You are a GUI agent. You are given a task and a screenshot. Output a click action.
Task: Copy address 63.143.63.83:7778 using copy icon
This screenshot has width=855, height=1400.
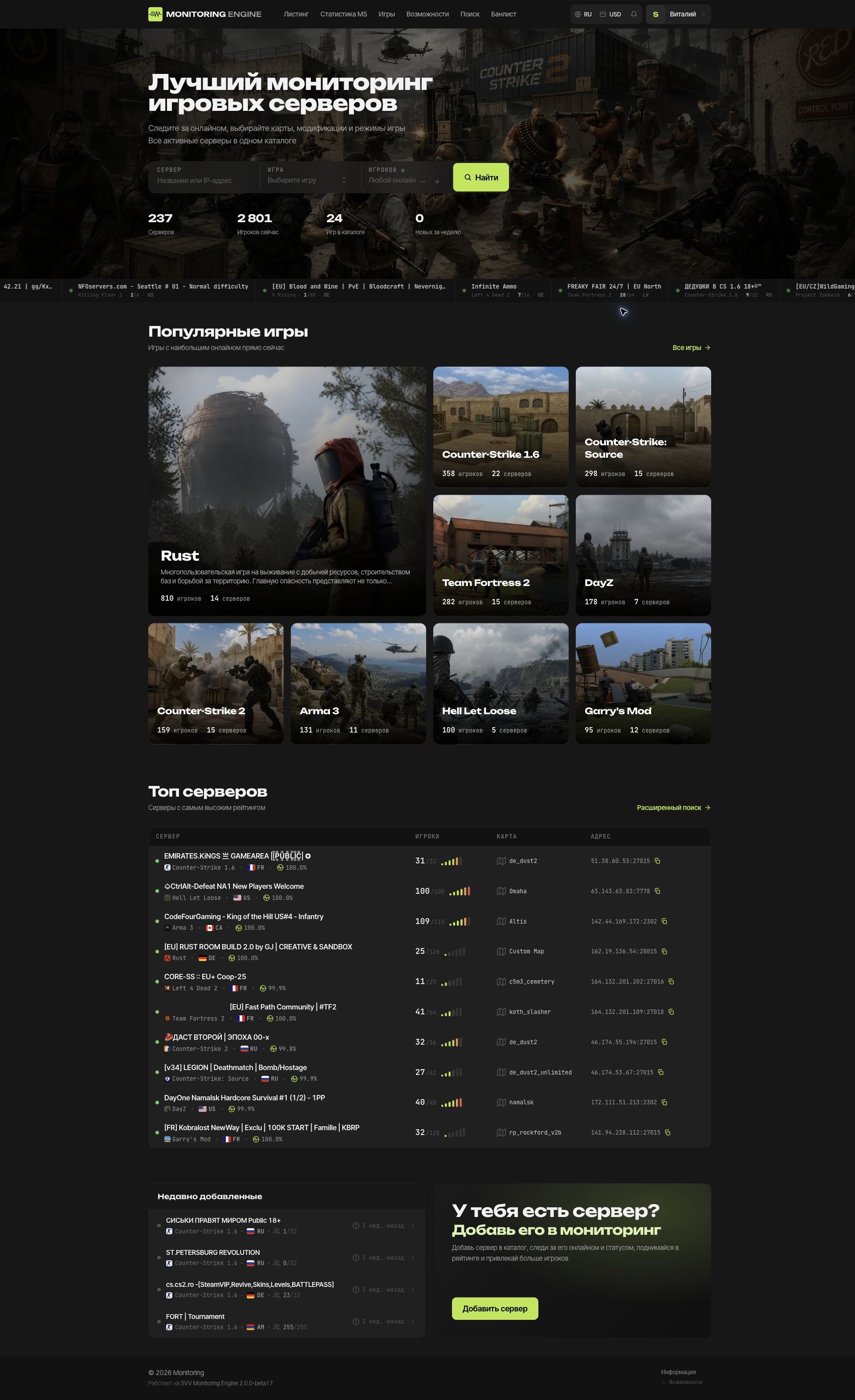(x=657, y=891)
